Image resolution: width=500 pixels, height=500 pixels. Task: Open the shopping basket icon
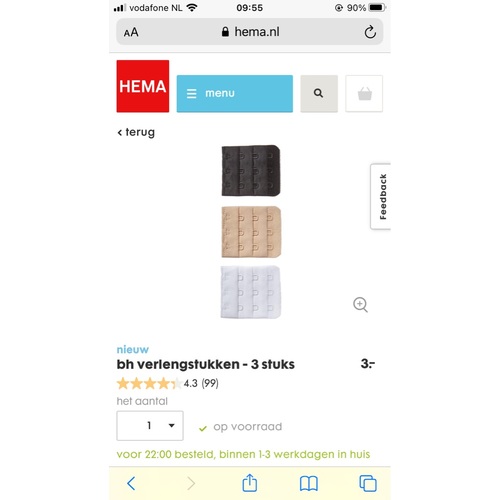tap(364, 94)
